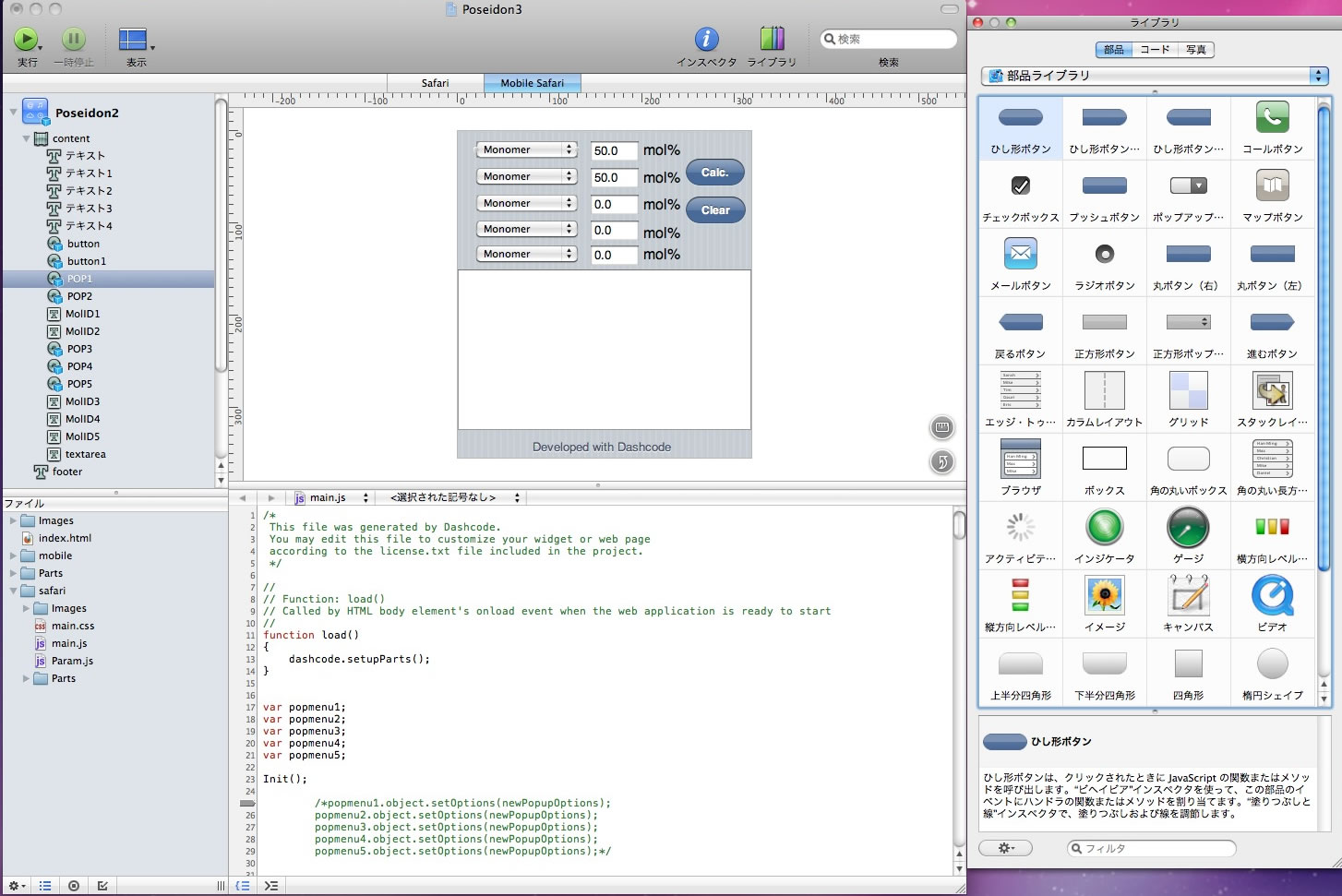Pick the Gauge (ゲージ) part
Image resolution: width=1342 pixels, height=896 pixels.
[1188, 528]
